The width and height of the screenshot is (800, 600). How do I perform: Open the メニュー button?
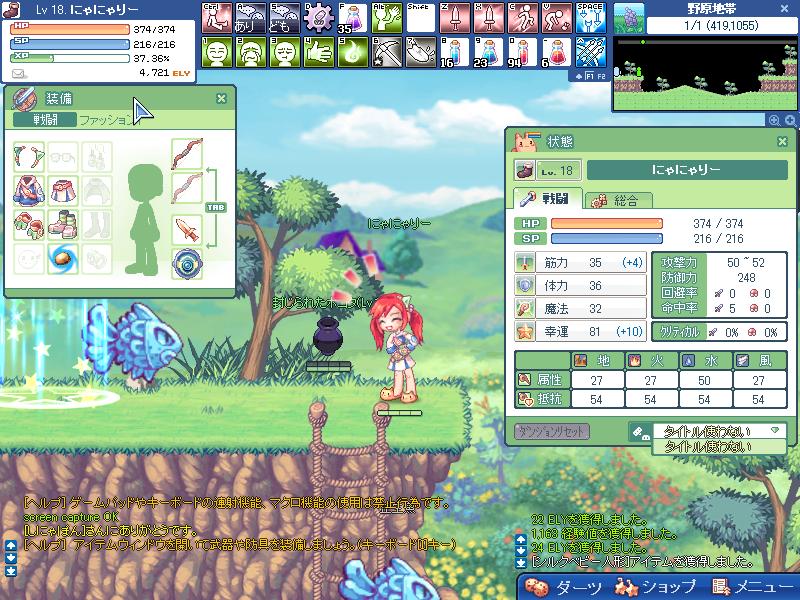(x=753, y=587)
